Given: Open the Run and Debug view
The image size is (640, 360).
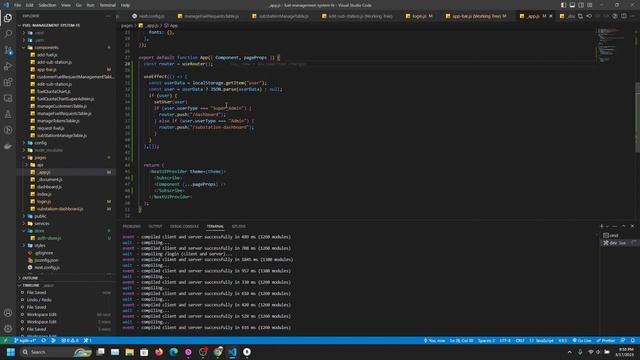Looking at the screenshot, I should pos(8,66).
